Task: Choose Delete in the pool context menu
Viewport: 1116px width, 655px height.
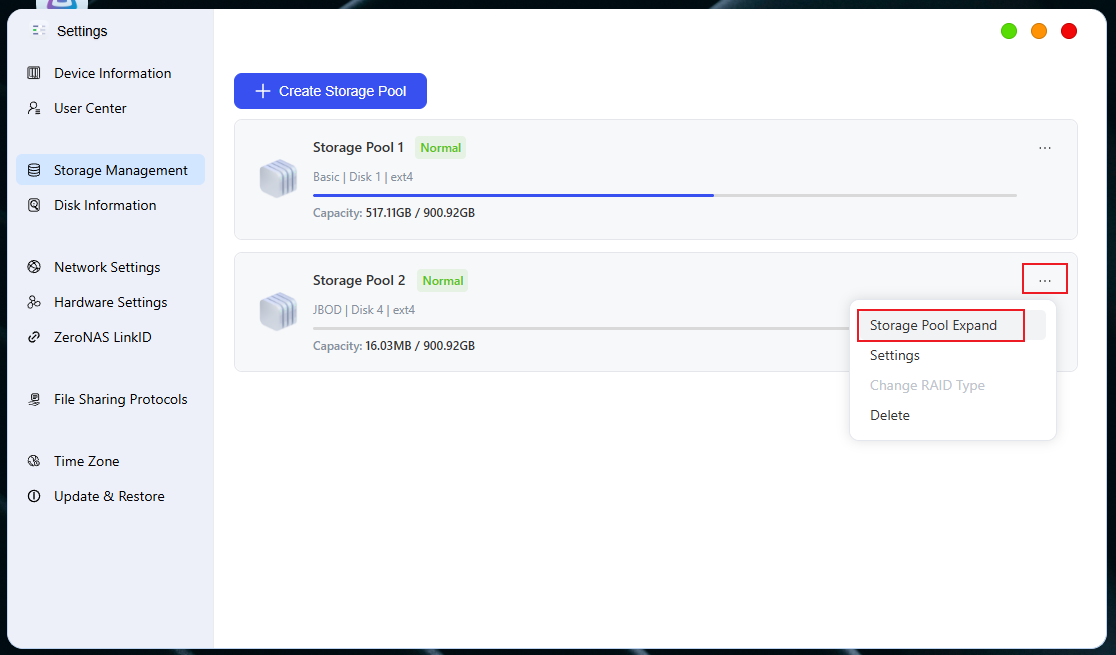Action: tap(890, 415)
